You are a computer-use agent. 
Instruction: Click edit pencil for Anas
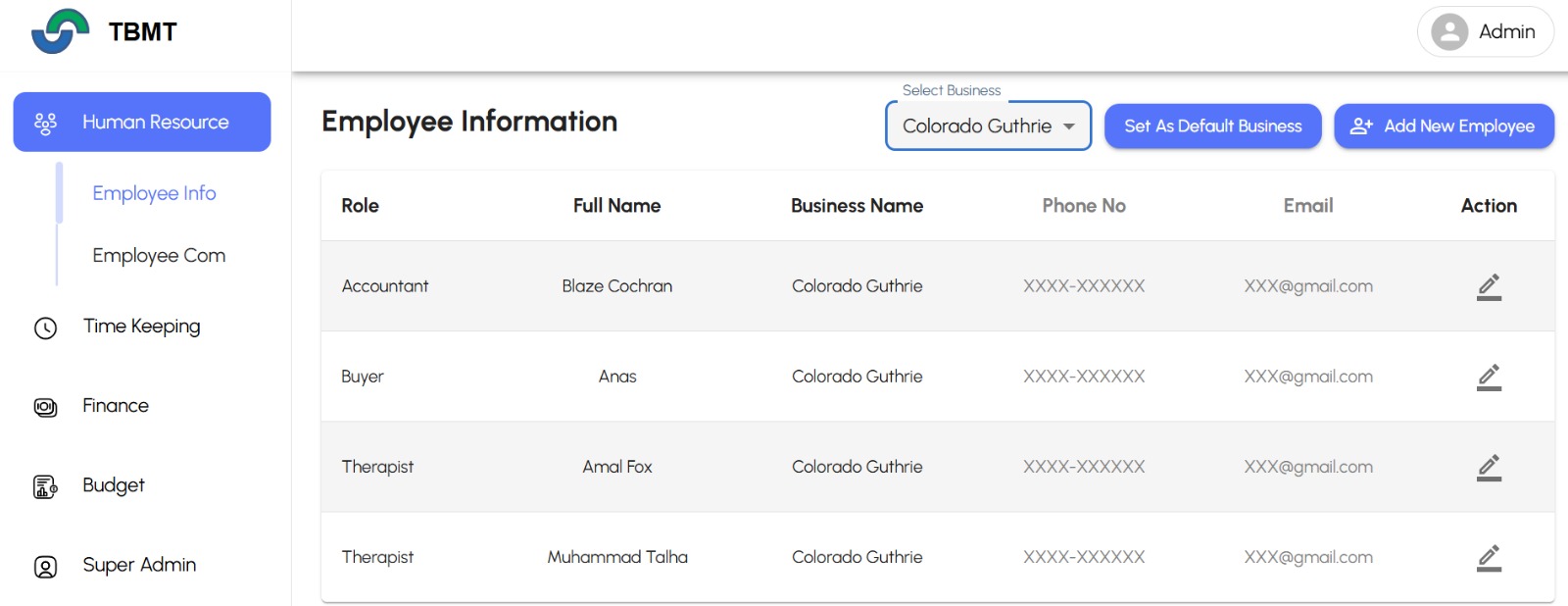(1489, 377)
